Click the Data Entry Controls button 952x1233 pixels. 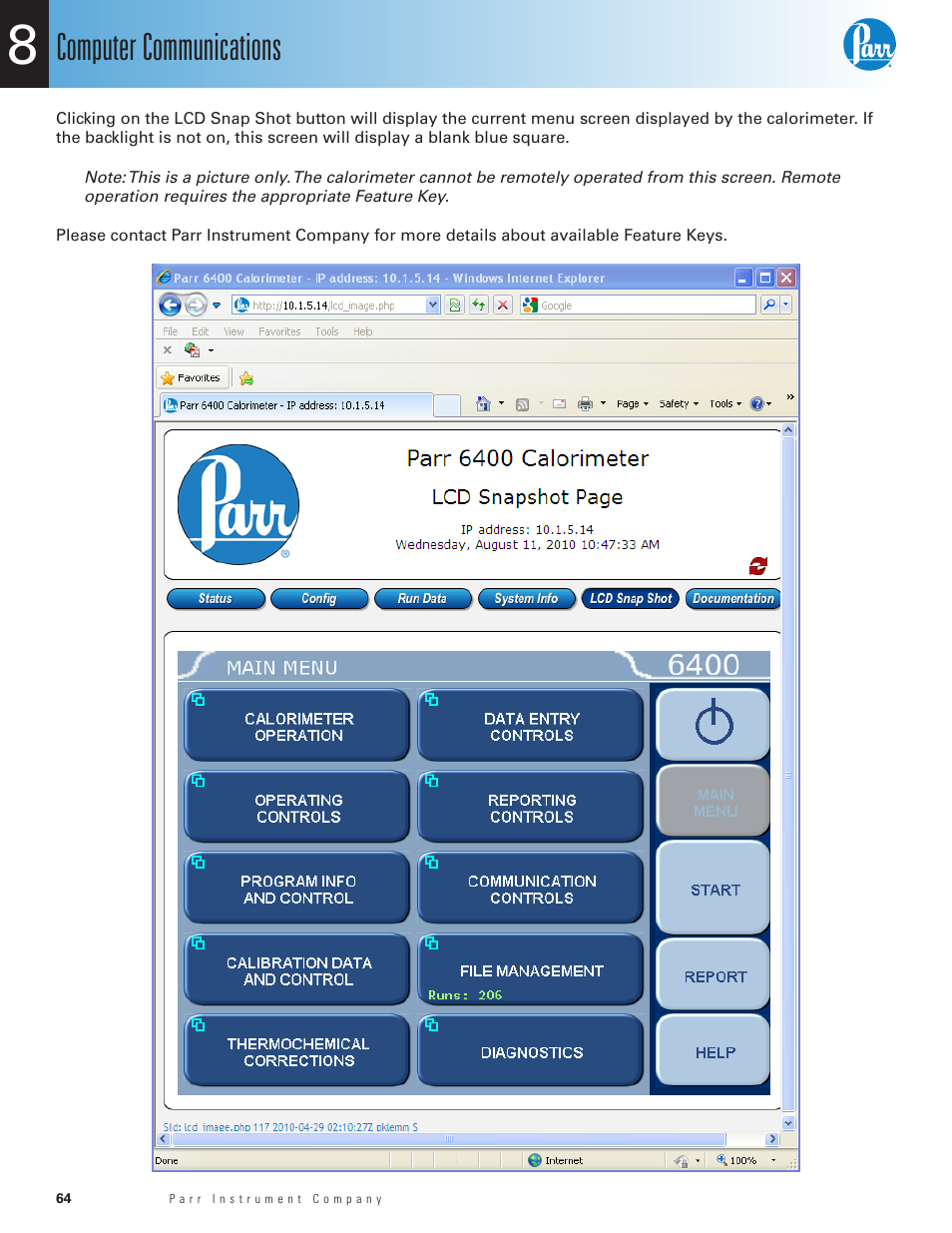(x=531, y=726)
